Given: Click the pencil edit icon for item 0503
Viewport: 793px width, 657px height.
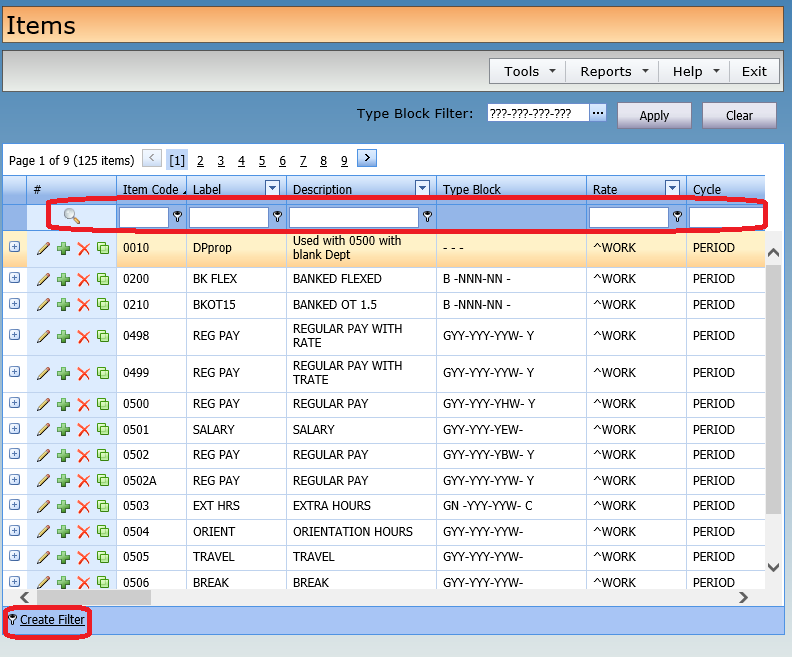Looking at the screenshot, I should pyautogui.click(x=43, y=506).
